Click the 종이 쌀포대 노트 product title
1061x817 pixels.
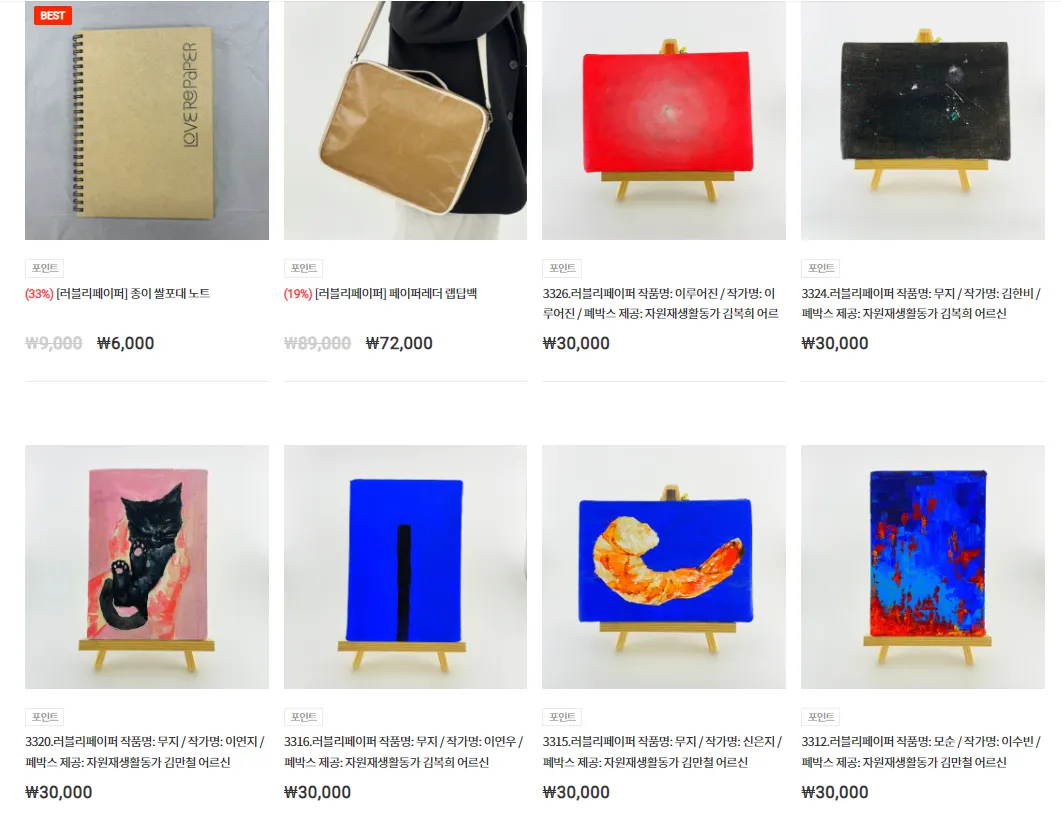pos(118,293)
